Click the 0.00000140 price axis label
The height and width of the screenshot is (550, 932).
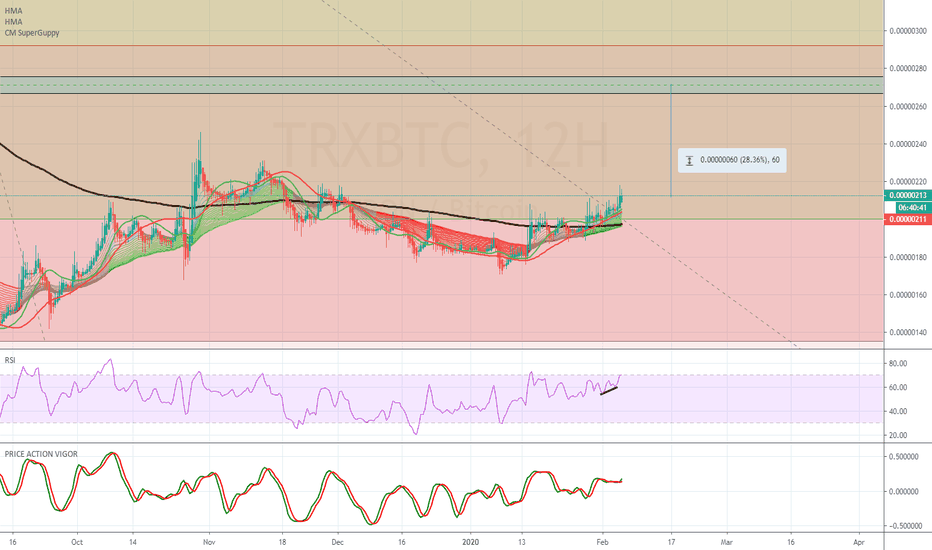(x=908, y=332)
